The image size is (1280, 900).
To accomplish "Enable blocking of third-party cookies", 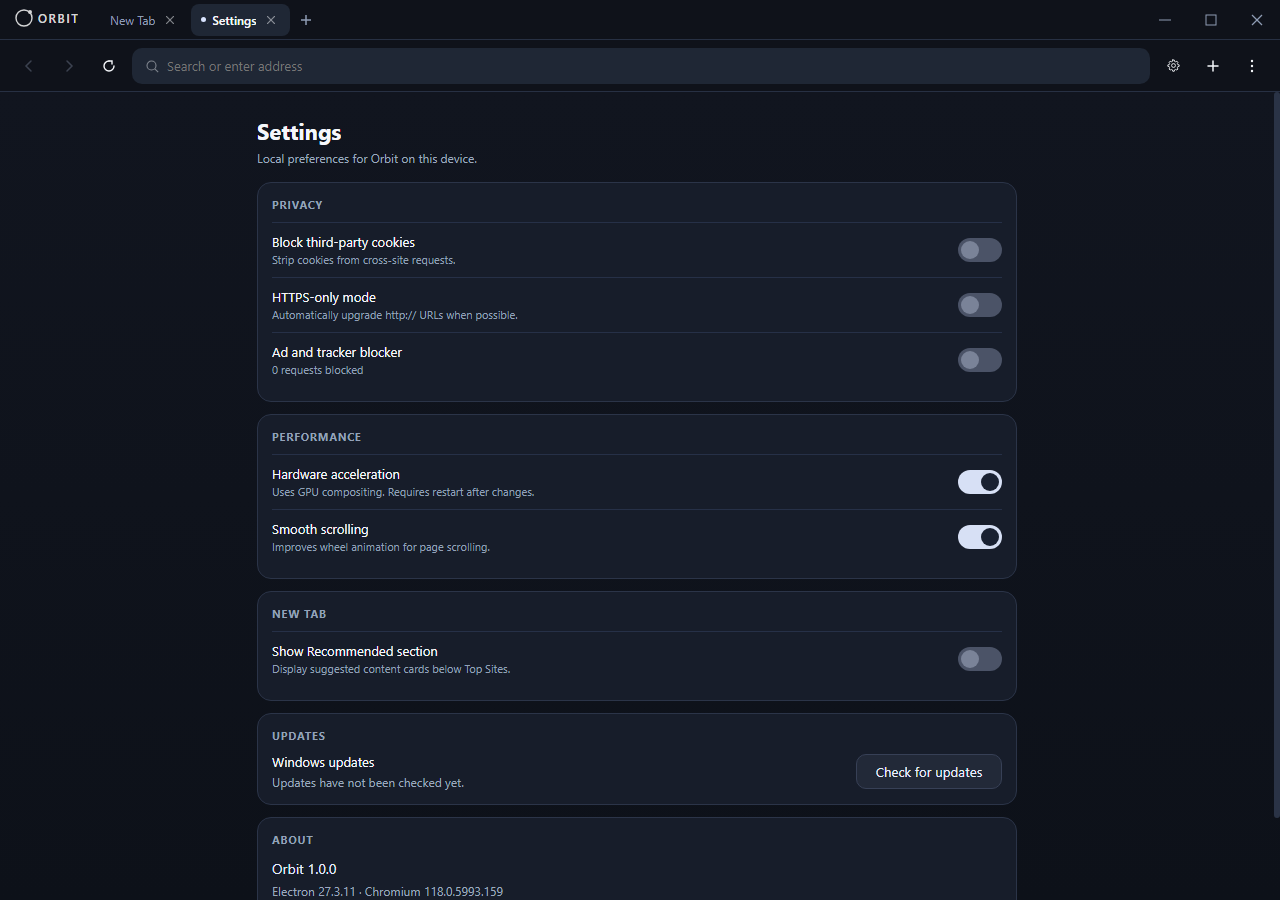I will (x=979, y=250).
